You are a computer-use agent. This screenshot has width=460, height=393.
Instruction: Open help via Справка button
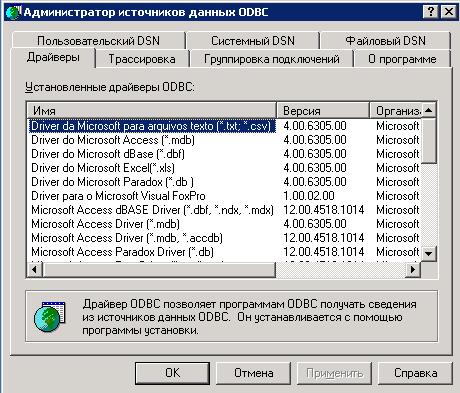tap(415, 373)
